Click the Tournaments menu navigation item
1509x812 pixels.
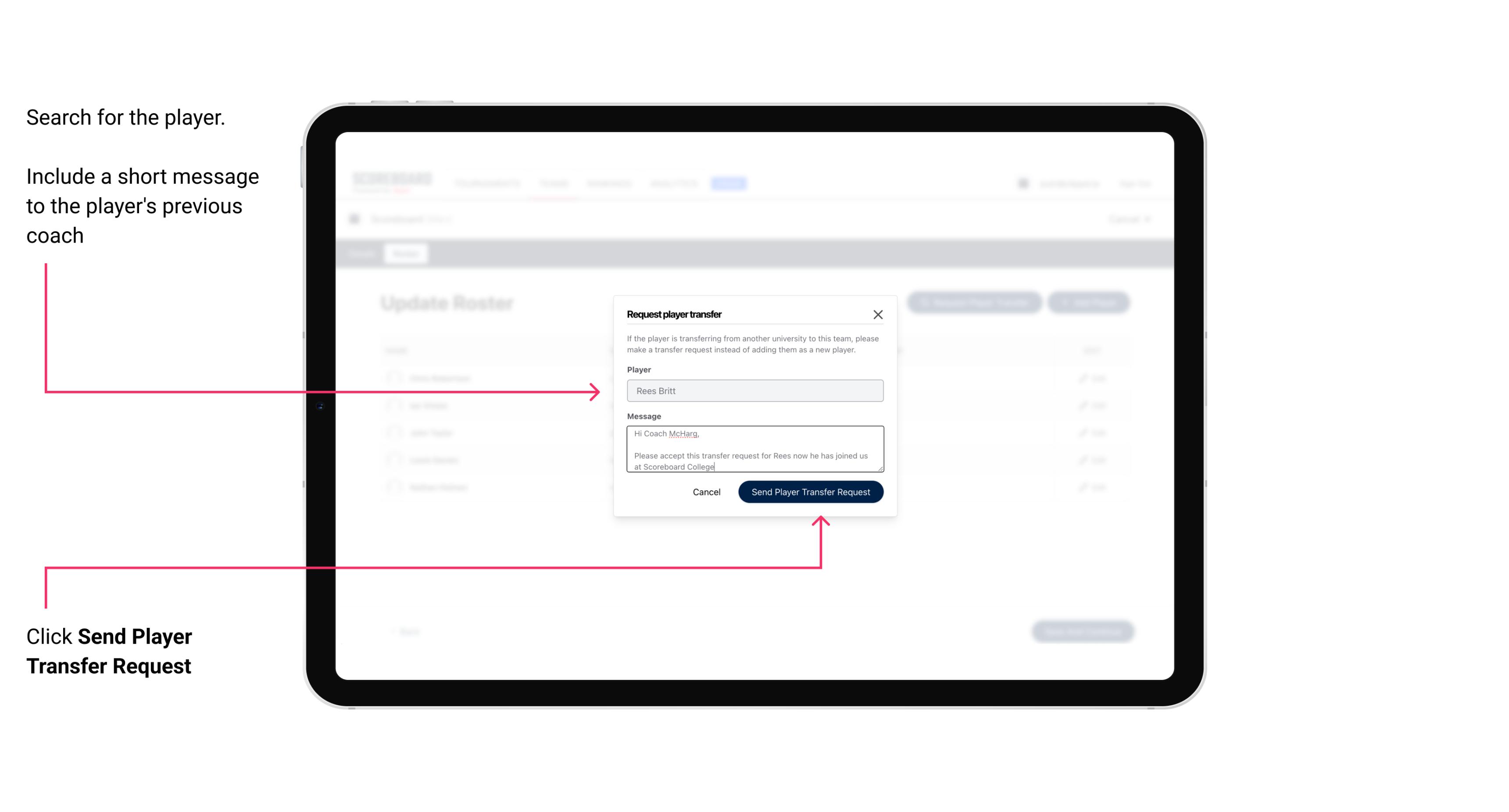pos(487,183)
